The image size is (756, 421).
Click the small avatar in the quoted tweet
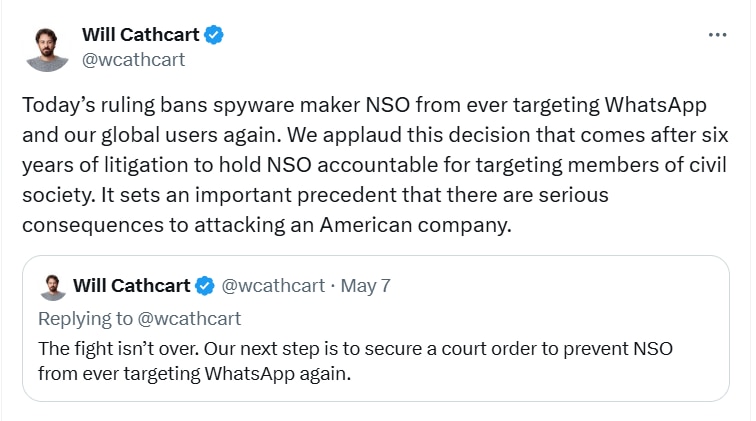pyautogui.click(x=52, y=286)
